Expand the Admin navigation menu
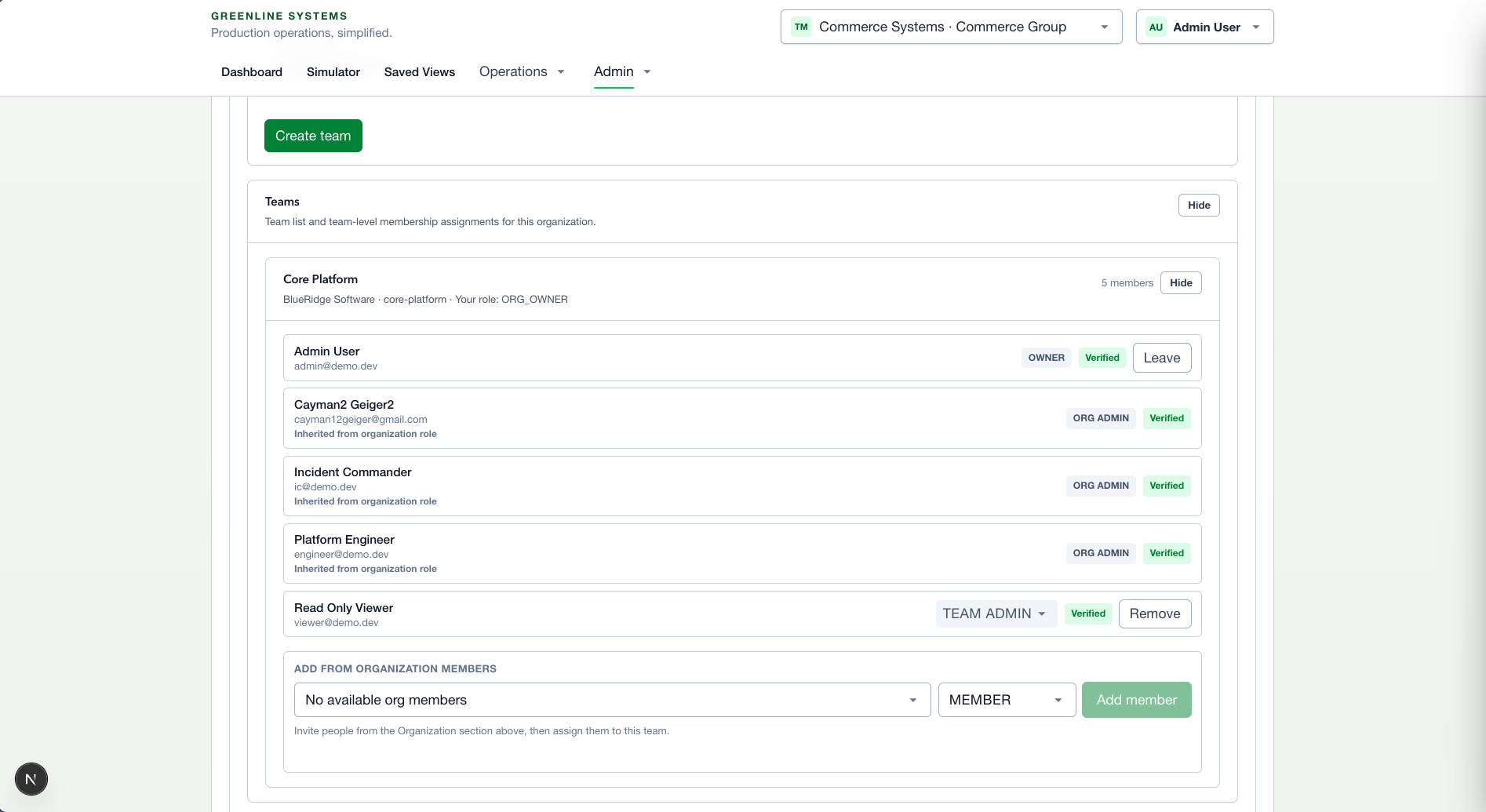Image resolution: width=1486 pixels, height=812 pixels. 622,72
